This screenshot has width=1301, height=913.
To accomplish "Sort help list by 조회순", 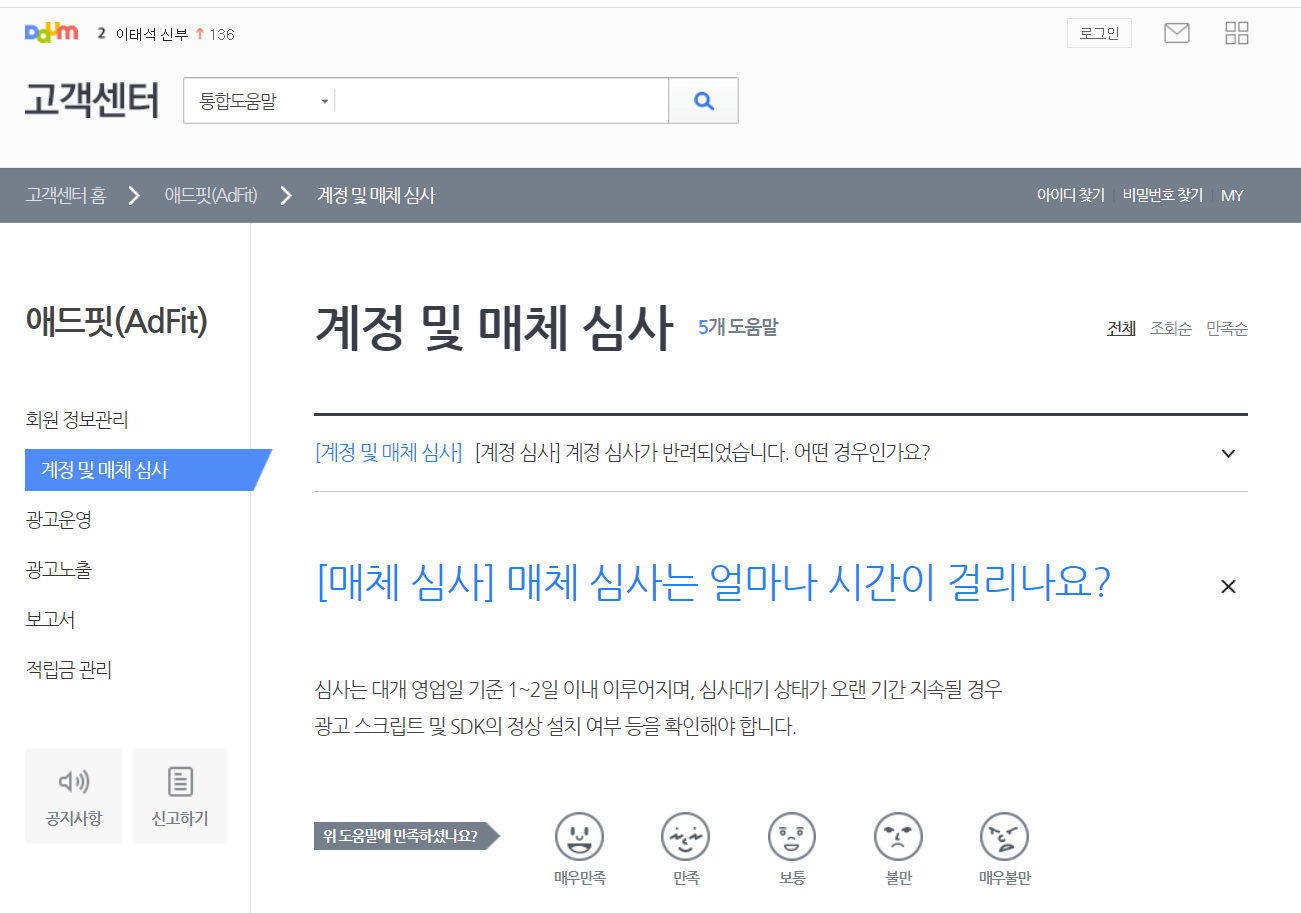I will point(1170,328).
